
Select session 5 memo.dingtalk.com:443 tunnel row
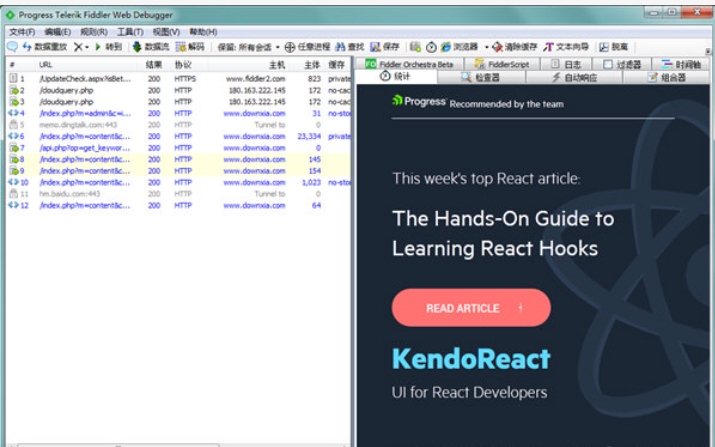pyautogui.click(x=179, y=125)
